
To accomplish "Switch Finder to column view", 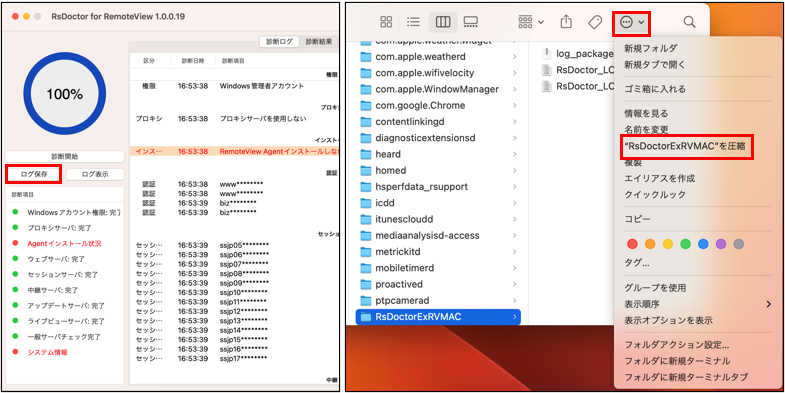I will (443, 22).
